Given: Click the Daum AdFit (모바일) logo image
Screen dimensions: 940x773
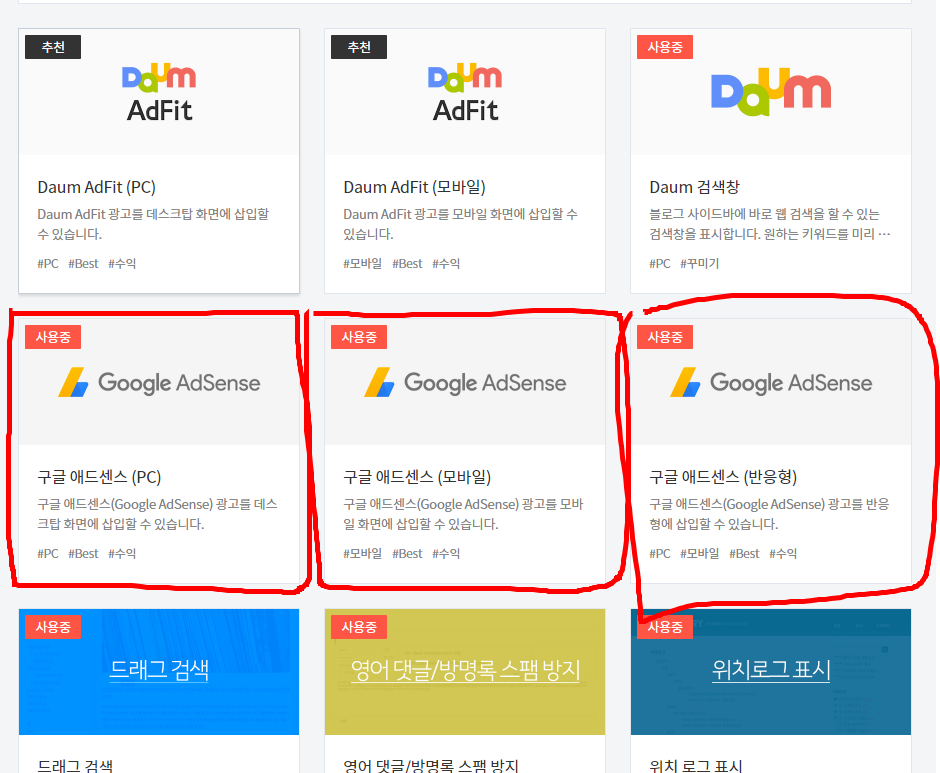Looking at the screenshot, I should (x=465, y=92).
